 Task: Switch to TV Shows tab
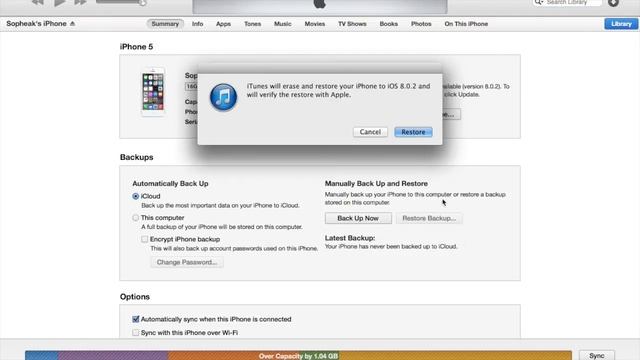pyautogui.click(x=352, y=24)
